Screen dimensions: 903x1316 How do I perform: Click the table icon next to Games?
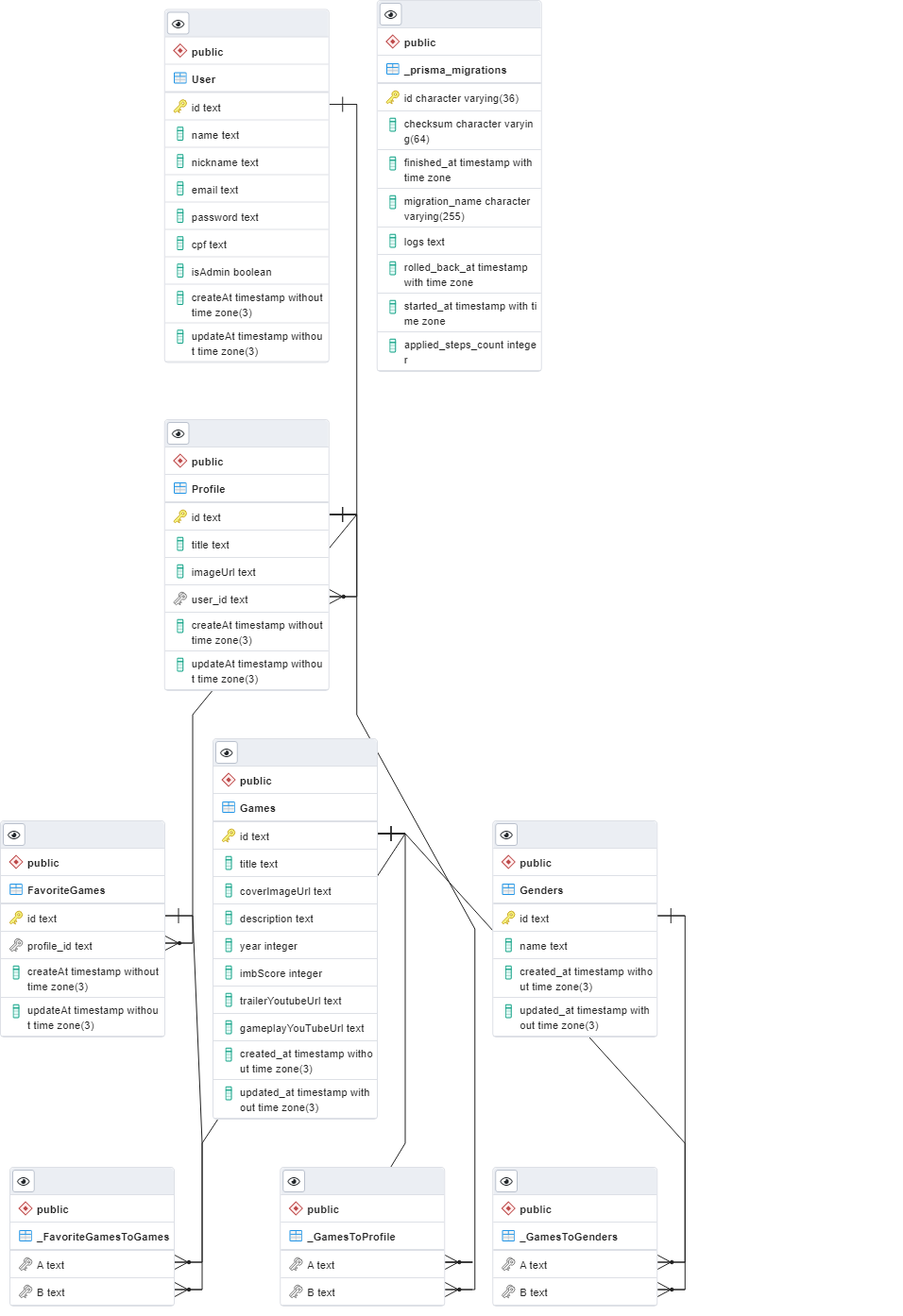tap(229, 807)
